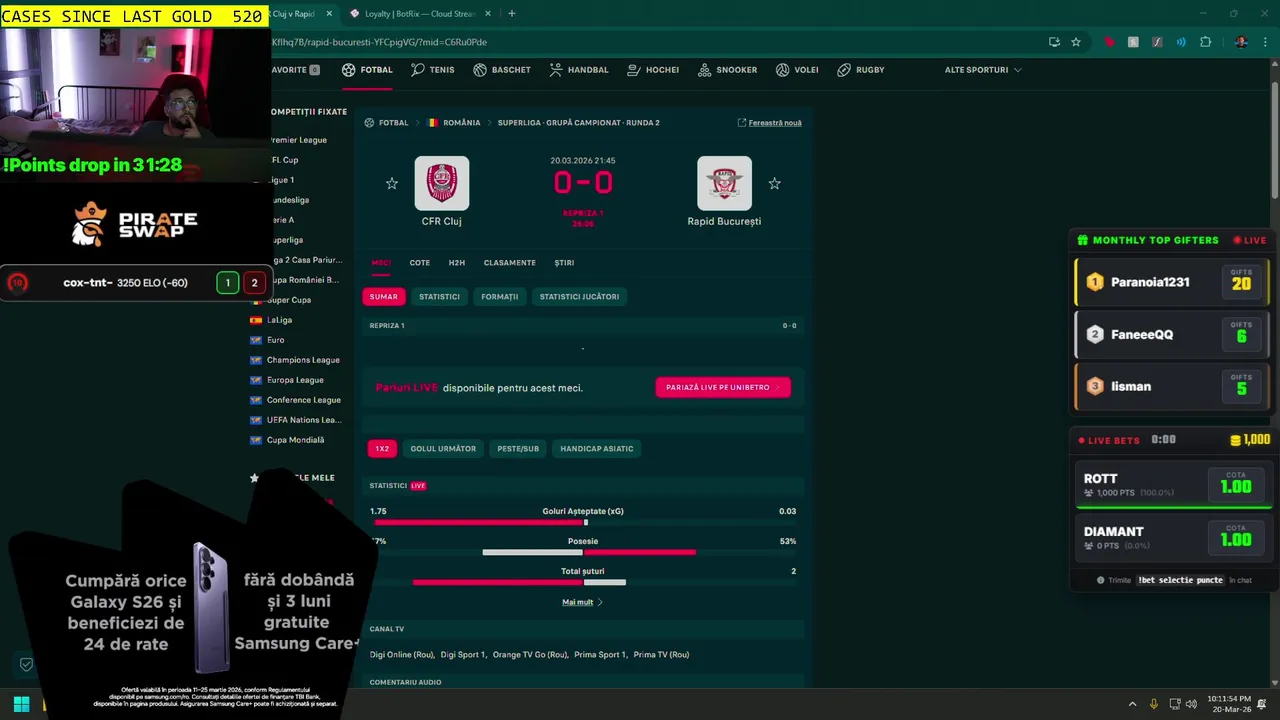
Task: Click the microphone tray icon
Action: [x=1154, y=704]
